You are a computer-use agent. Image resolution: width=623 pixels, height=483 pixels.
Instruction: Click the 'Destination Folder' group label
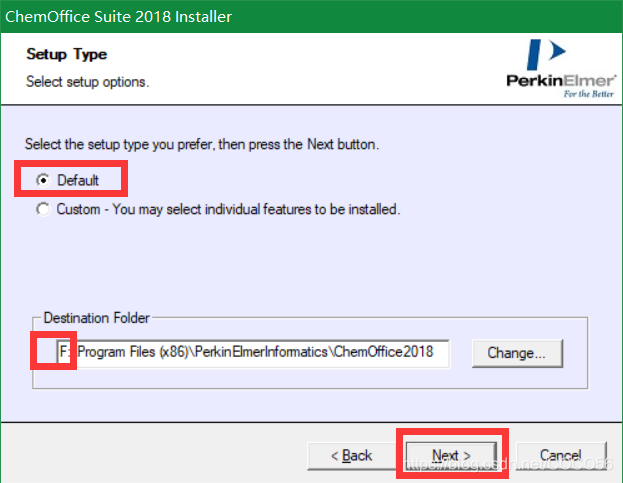pos(97,318)
